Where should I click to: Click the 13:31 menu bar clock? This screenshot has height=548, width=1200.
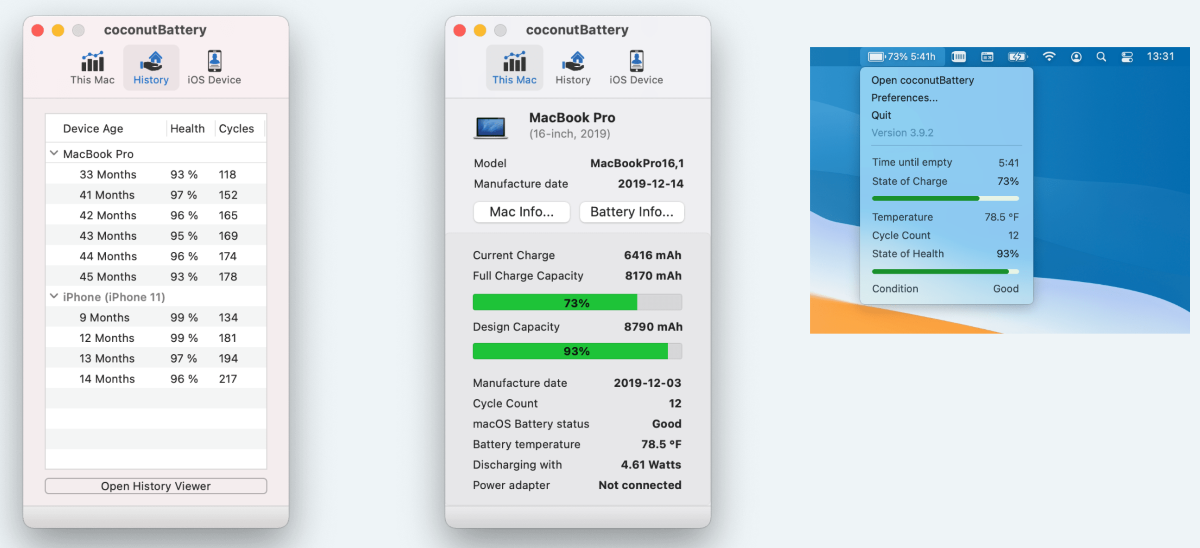point(1161,57)
